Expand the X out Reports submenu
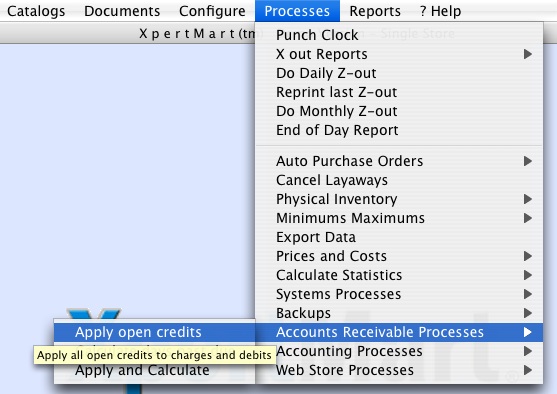 click(x=399, y=54)
